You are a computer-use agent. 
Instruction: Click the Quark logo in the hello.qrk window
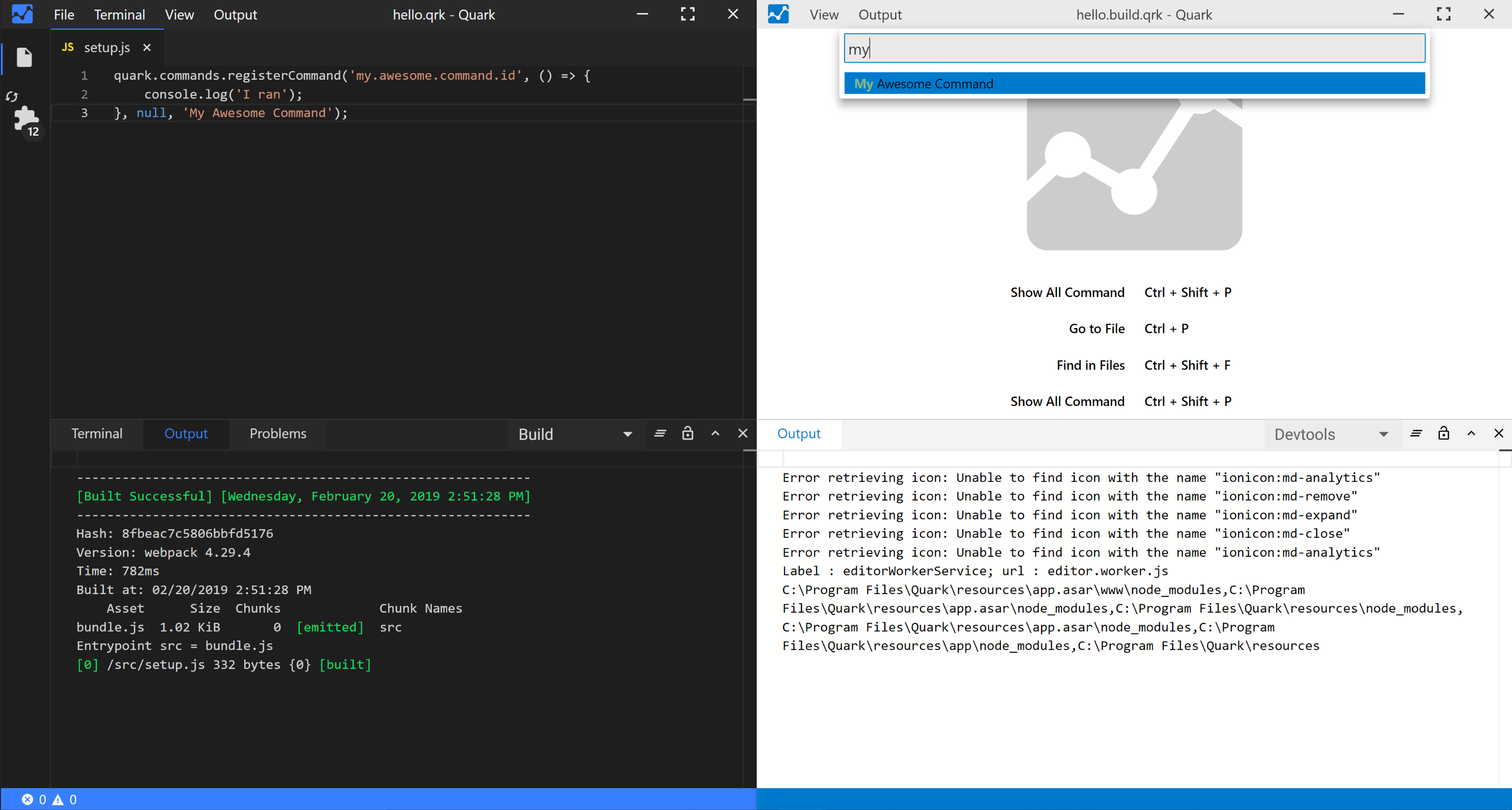[x=22, y=14]
